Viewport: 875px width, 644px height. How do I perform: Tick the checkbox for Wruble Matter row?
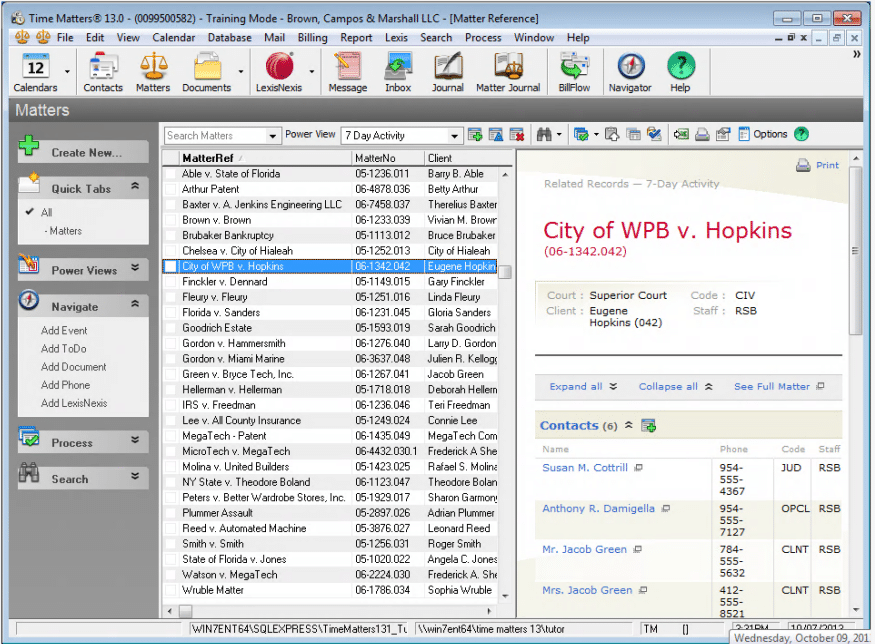(x=170, y=590)
